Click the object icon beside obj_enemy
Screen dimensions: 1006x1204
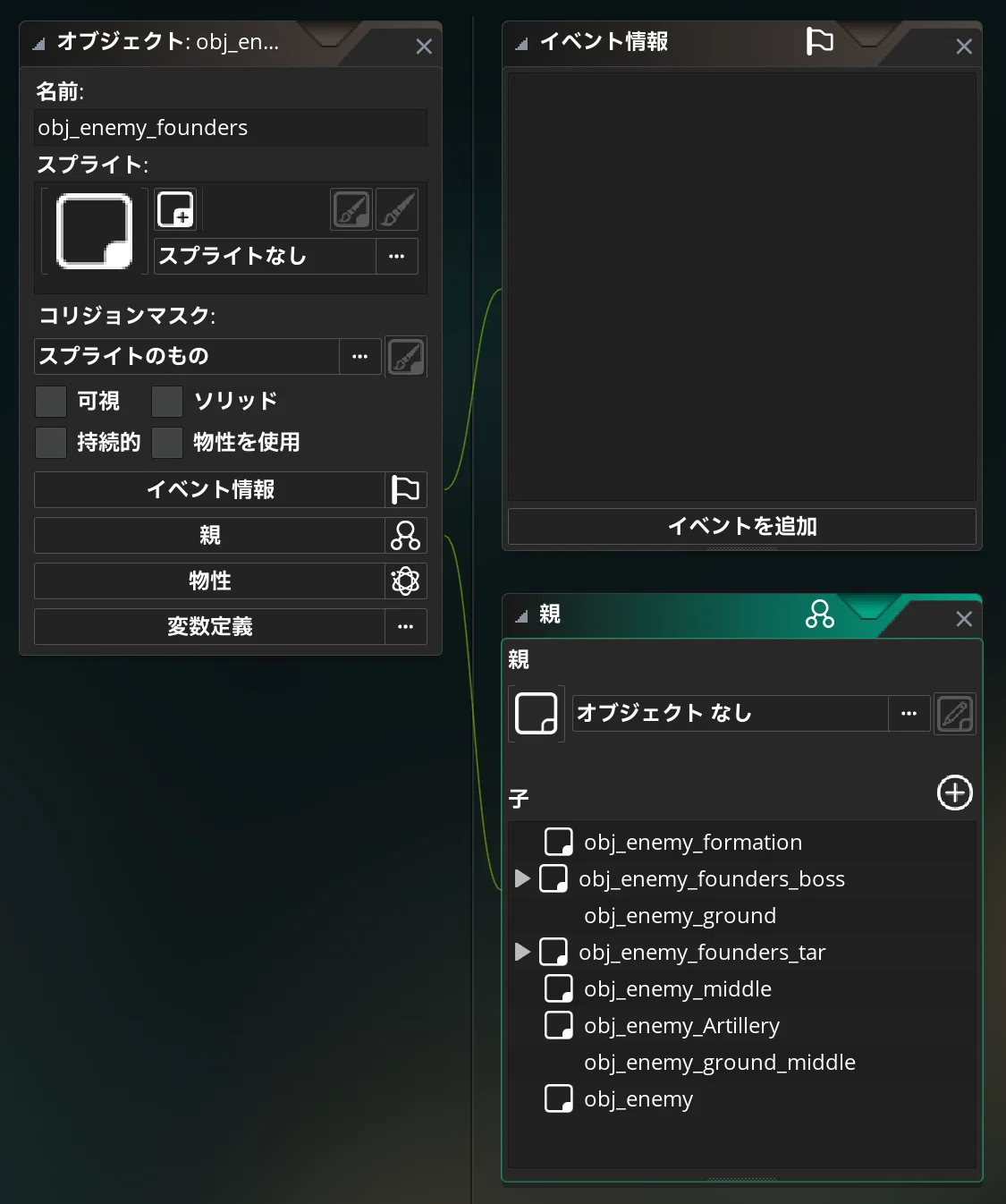pos(559,1098)
